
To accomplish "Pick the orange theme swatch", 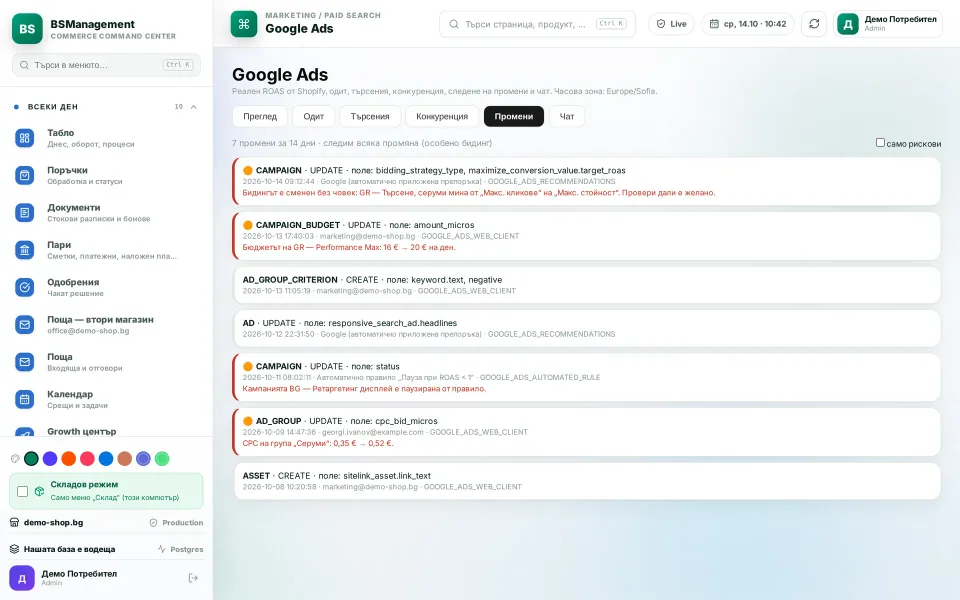I will pyautogui.click(x=69, y=459).
